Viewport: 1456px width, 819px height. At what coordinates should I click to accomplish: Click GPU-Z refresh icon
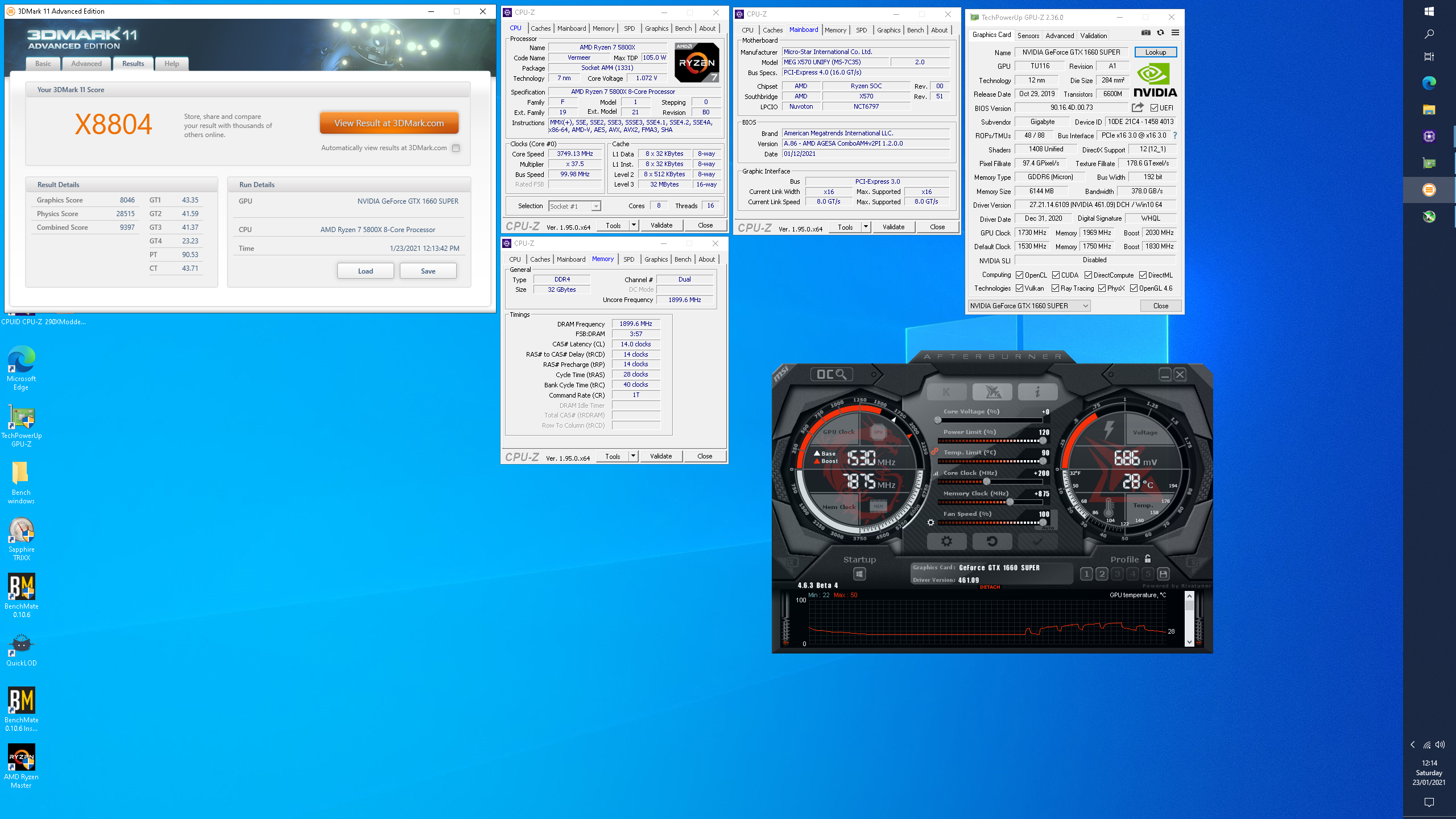(x=1160, y=33)
